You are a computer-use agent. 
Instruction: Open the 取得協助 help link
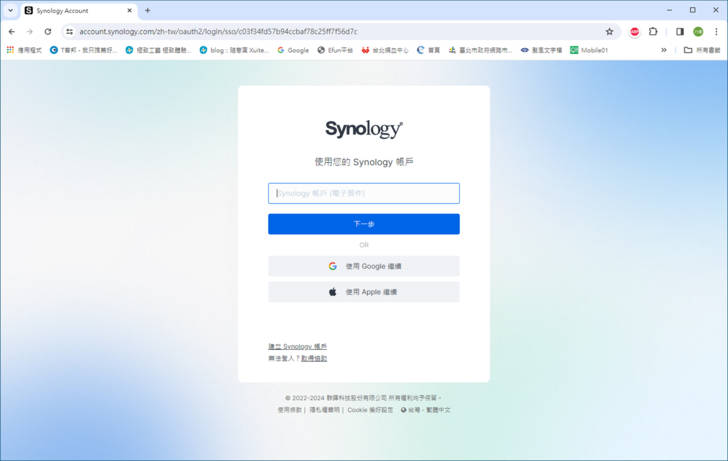click(x=314, y=358)
